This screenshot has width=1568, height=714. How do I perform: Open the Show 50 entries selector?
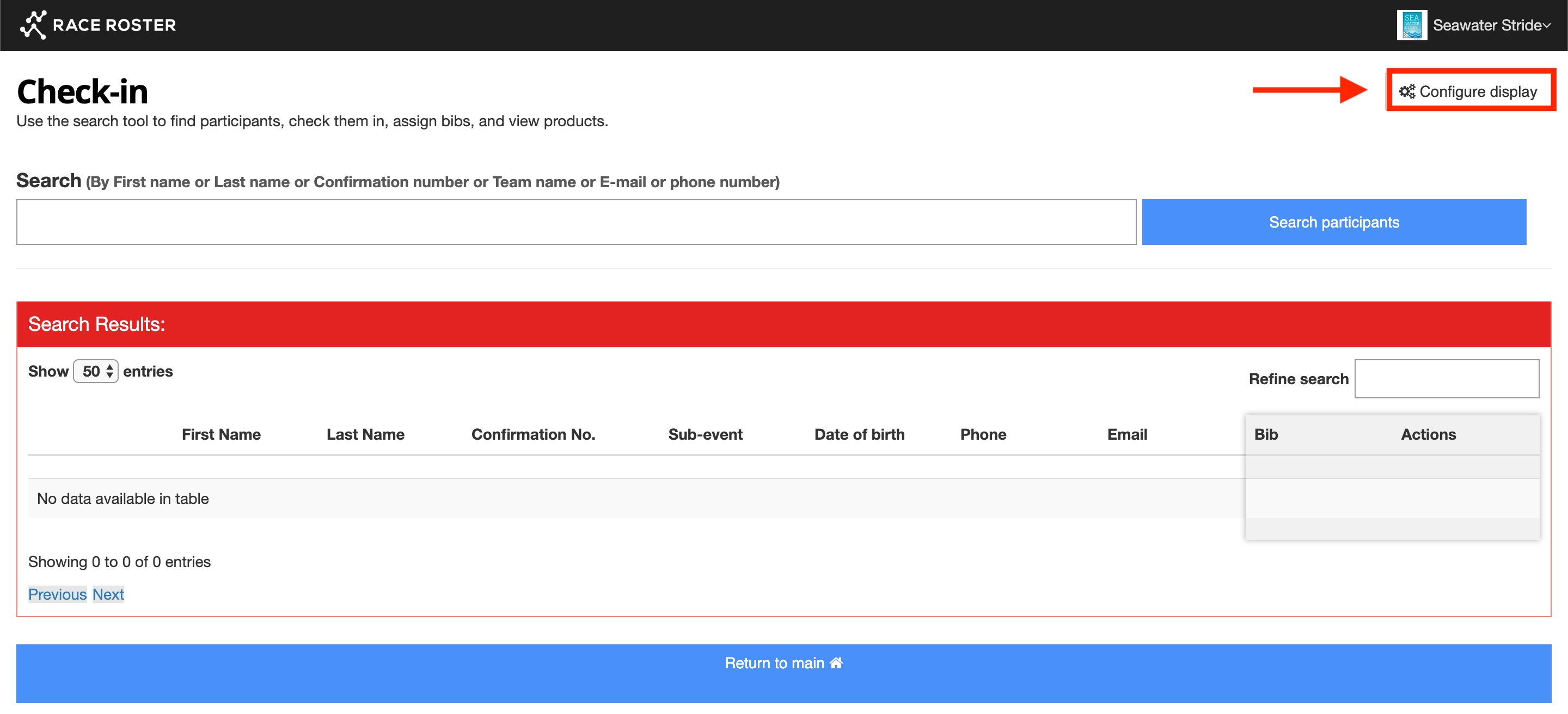(x=96, y=371)
